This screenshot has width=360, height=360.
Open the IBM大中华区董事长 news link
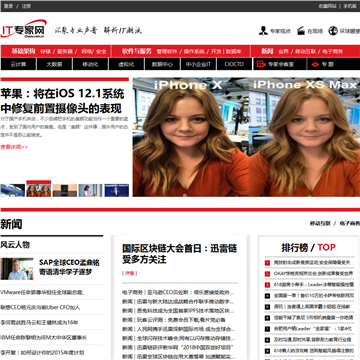pos(44,337)
